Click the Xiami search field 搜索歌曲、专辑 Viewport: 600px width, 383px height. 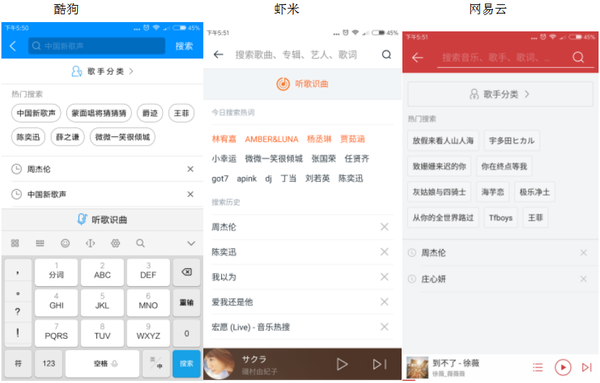[297, 55]
